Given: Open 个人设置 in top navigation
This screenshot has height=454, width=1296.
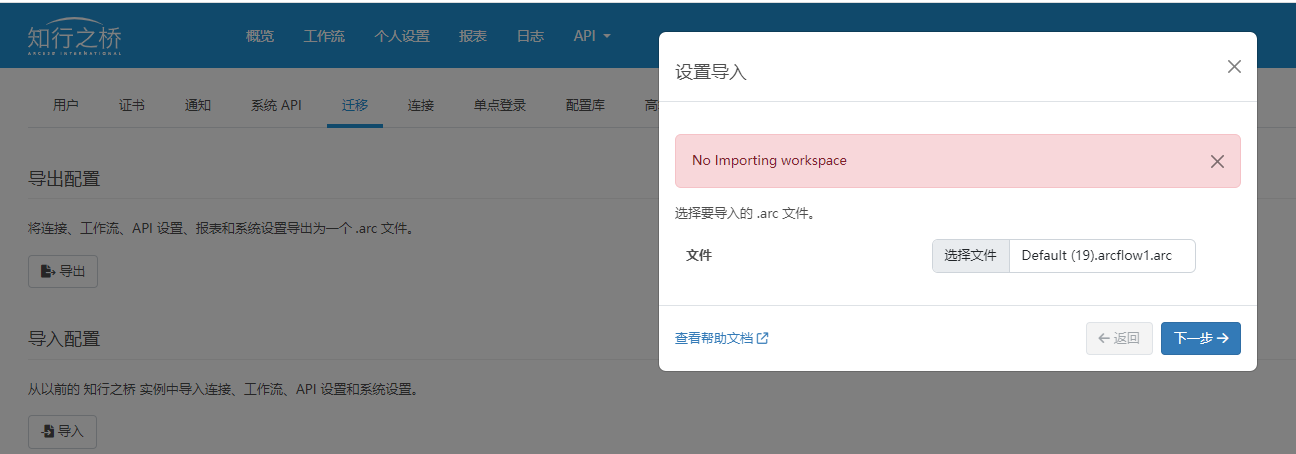Looking at the screenshot, I should point(402,36).
